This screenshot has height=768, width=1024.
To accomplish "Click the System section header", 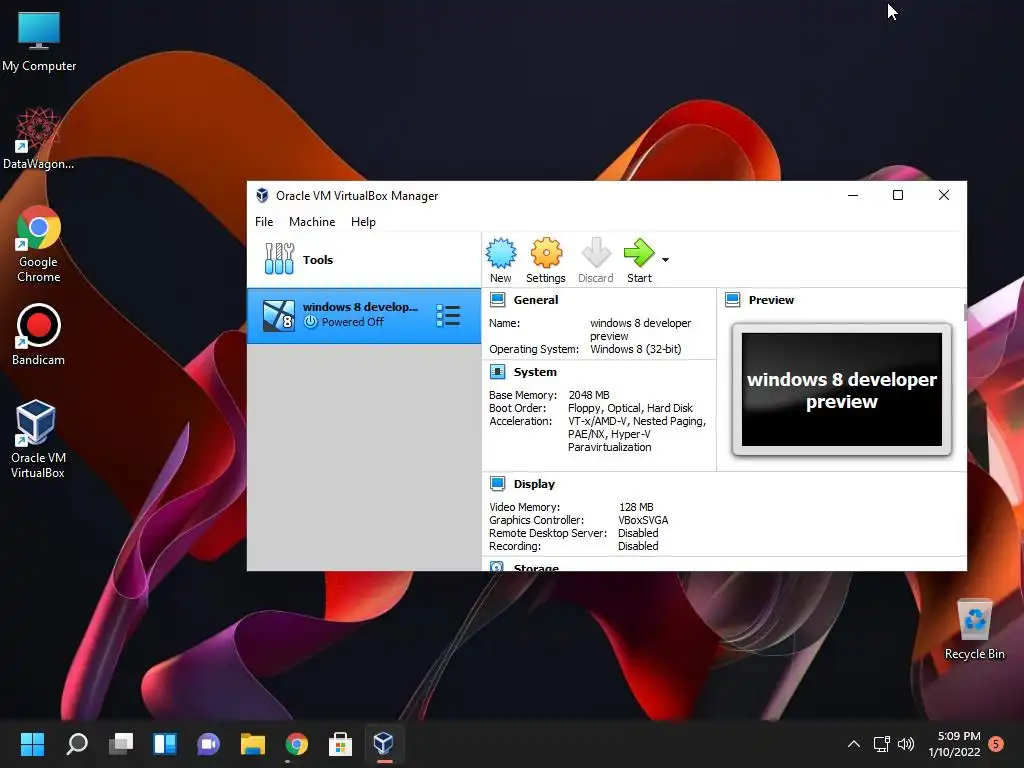I will click(535, 372).
